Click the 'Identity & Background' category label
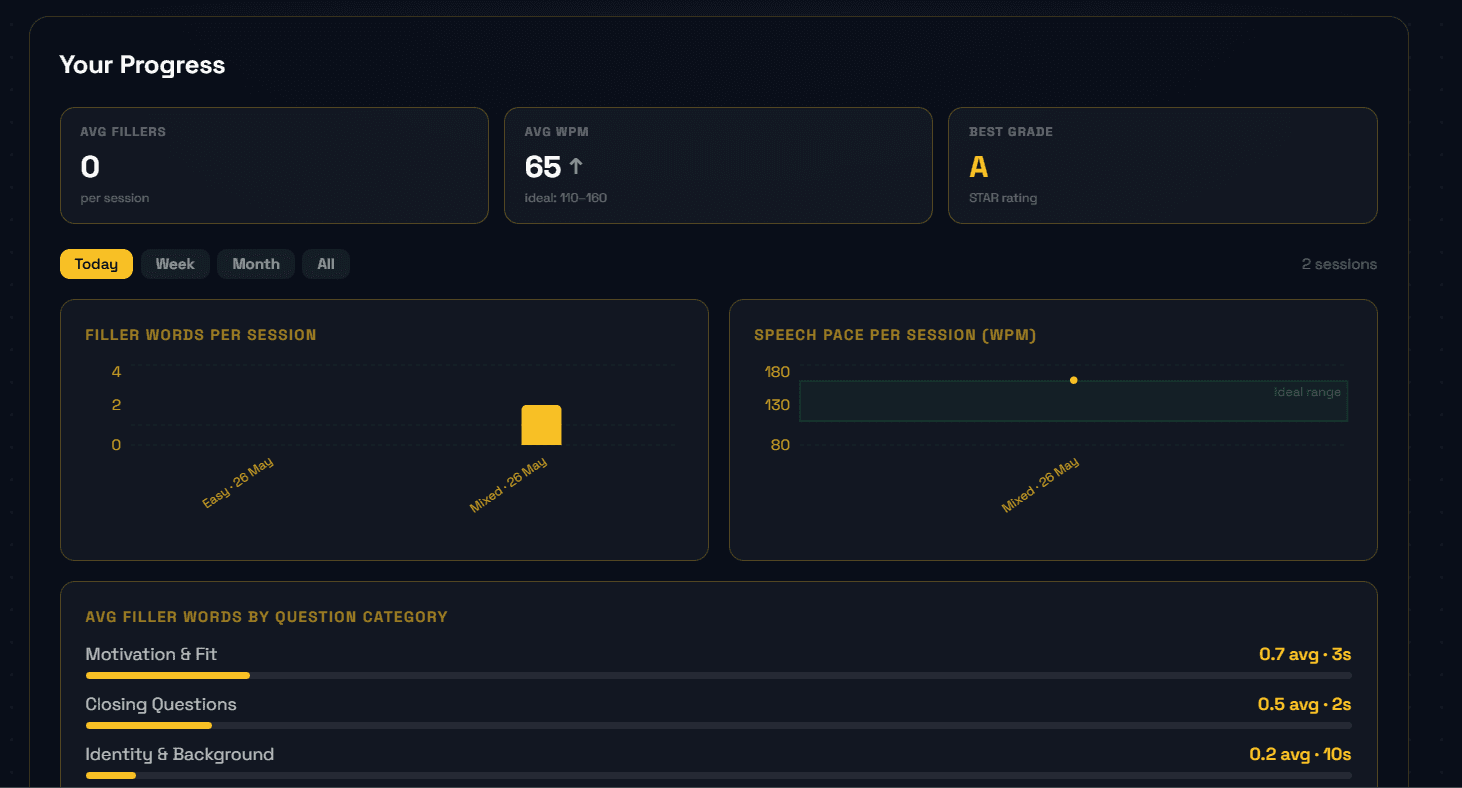Viewport: 1462px width, 788px height. [x=180, y=754]
